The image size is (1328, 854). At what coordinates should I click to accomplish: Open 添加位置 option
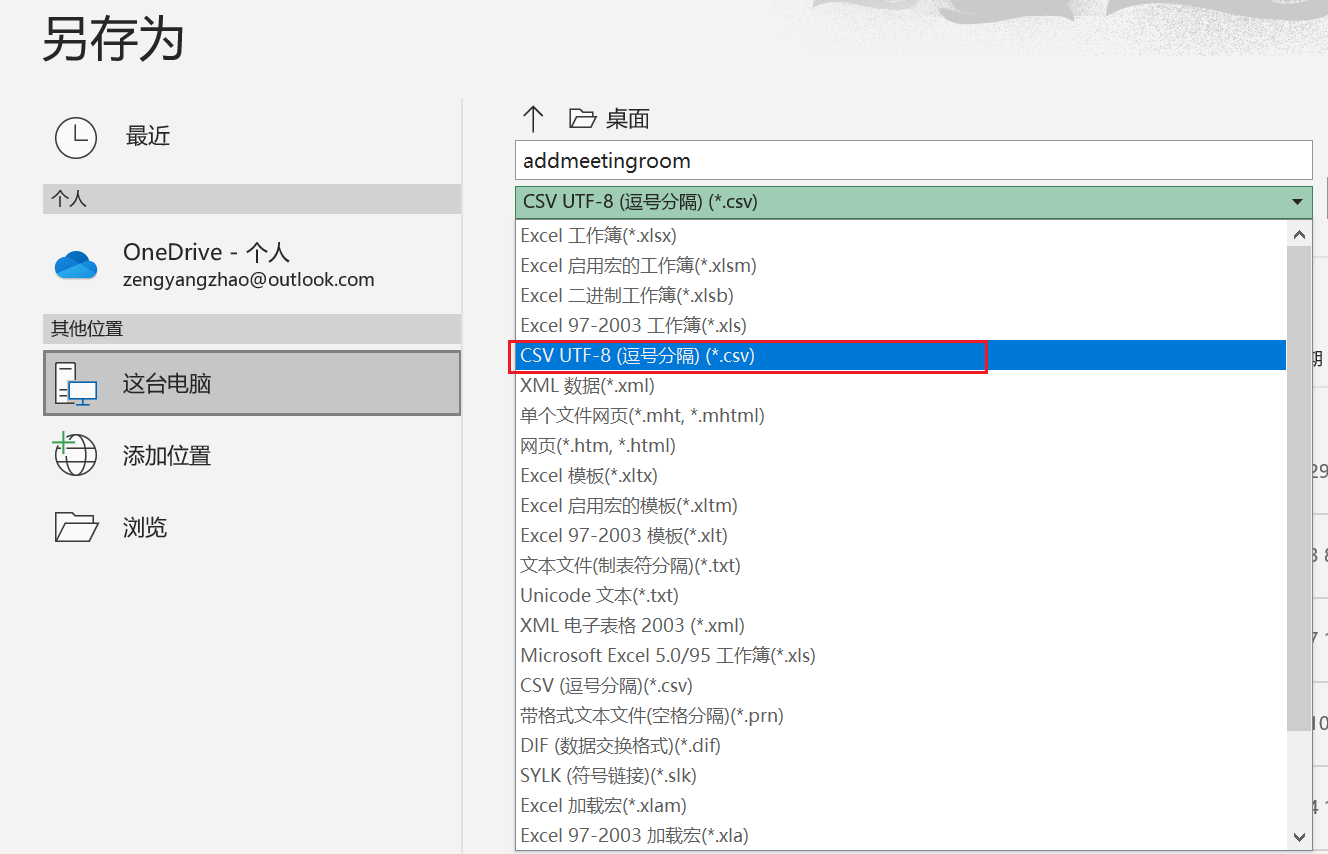coord(252,456)
